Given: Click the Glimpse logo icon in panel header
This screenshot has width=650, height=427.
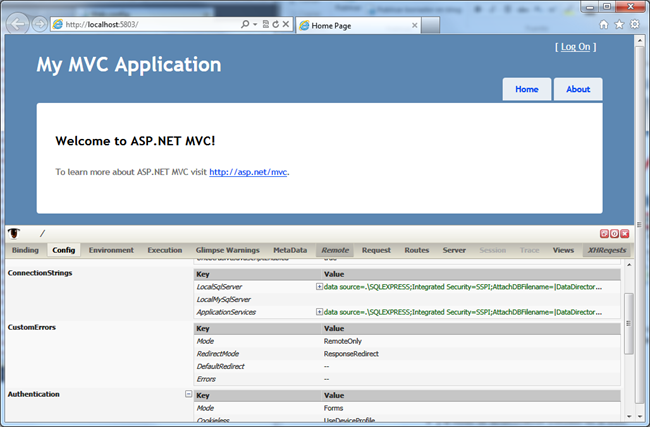Looking at the screenshot, I should pos(14,233).
